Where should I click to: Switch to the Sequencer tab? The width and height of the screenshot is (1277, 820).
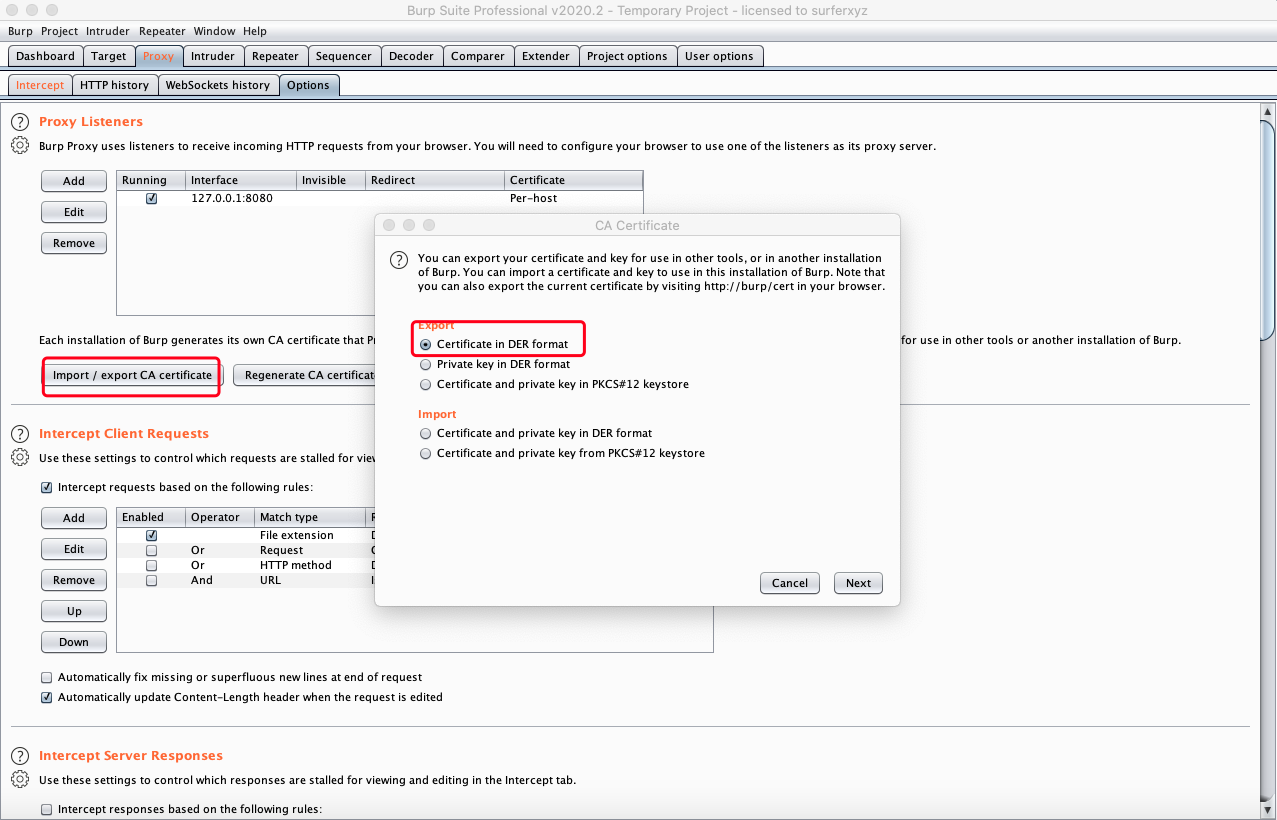343,56
